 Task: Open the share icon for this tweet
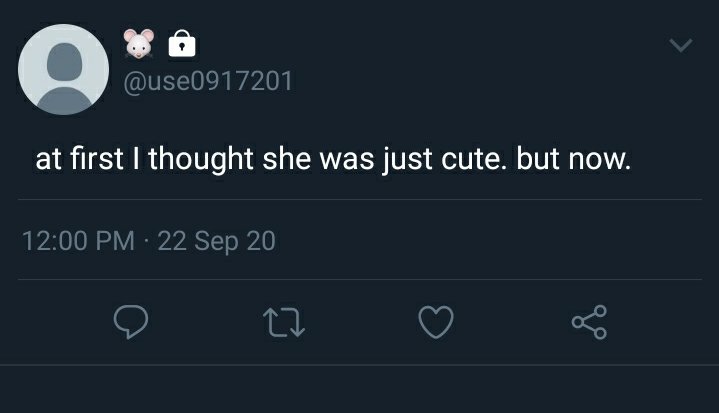pos(589,322)
